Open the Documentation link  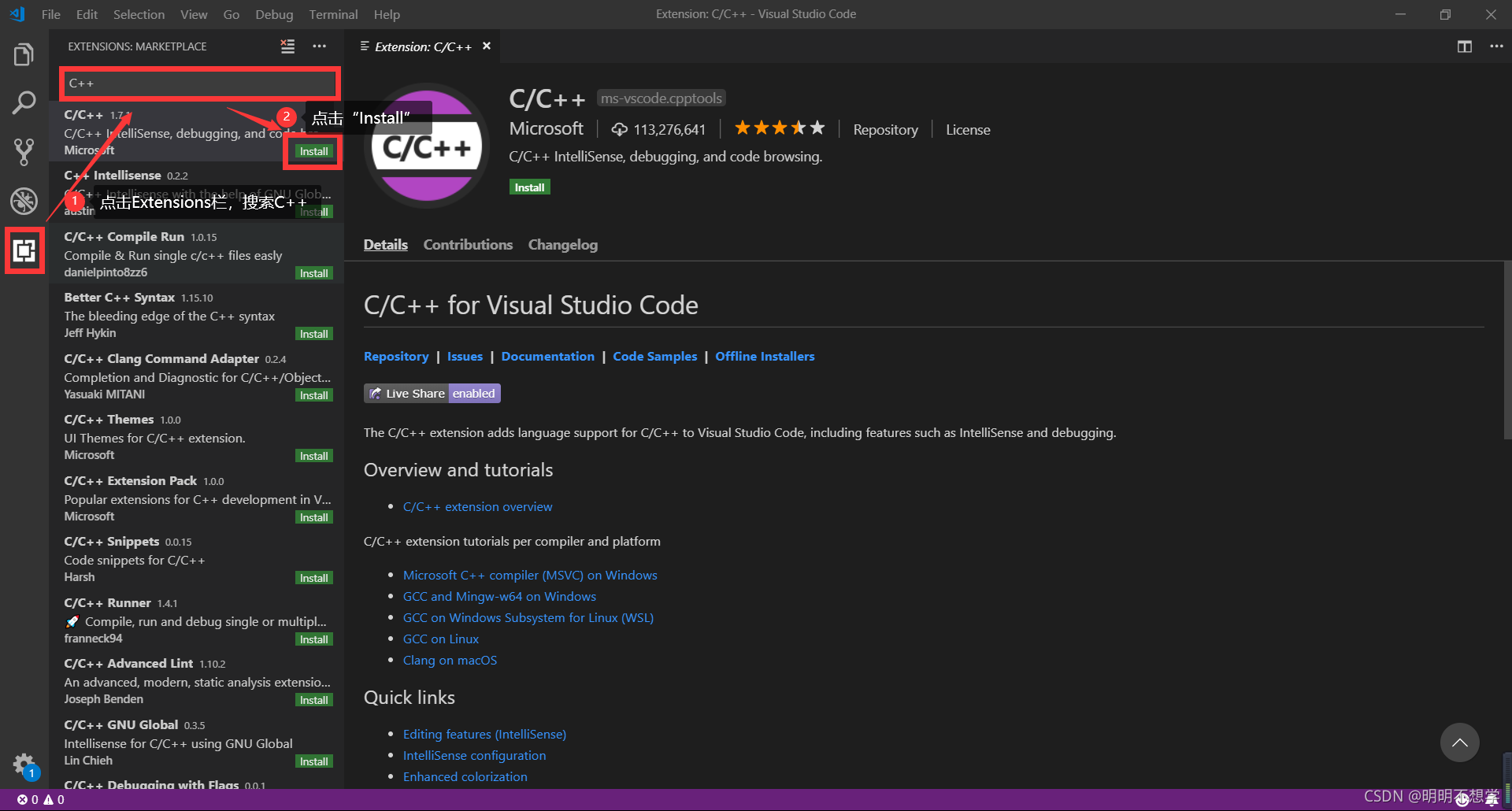coord(547,357)
